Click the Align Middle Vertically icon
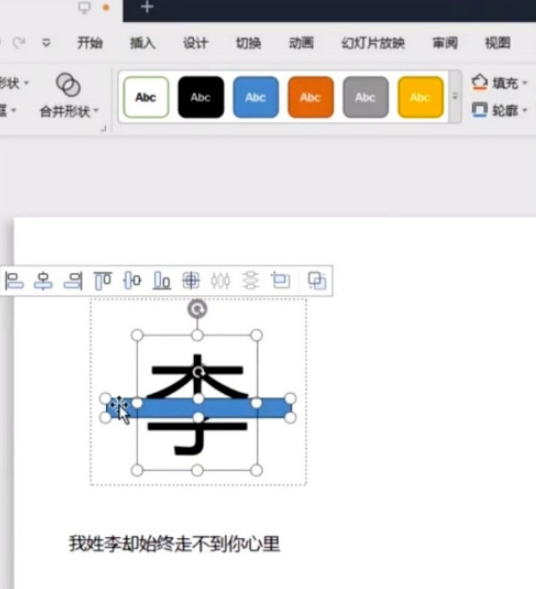The width and height of the screenshot is (536, 589). (132, 281)
